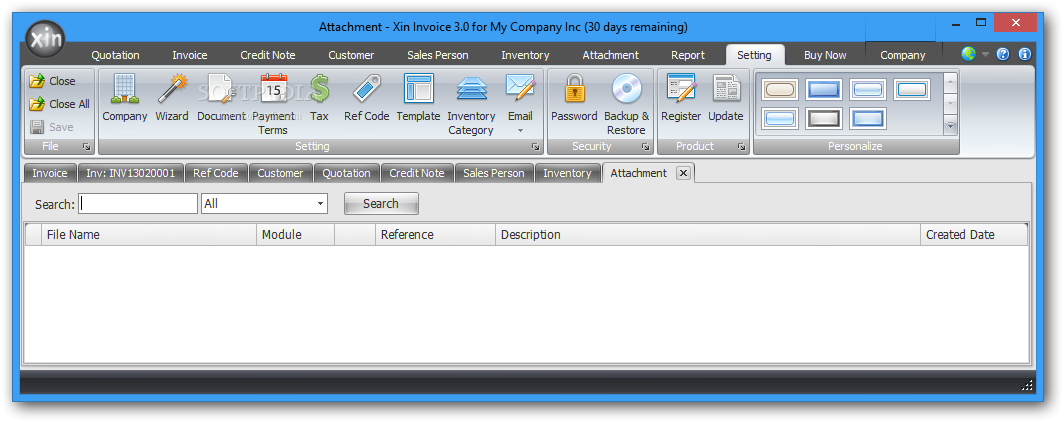
Task: Open the Sales Person ribbon tab
Action: [438, 55]
